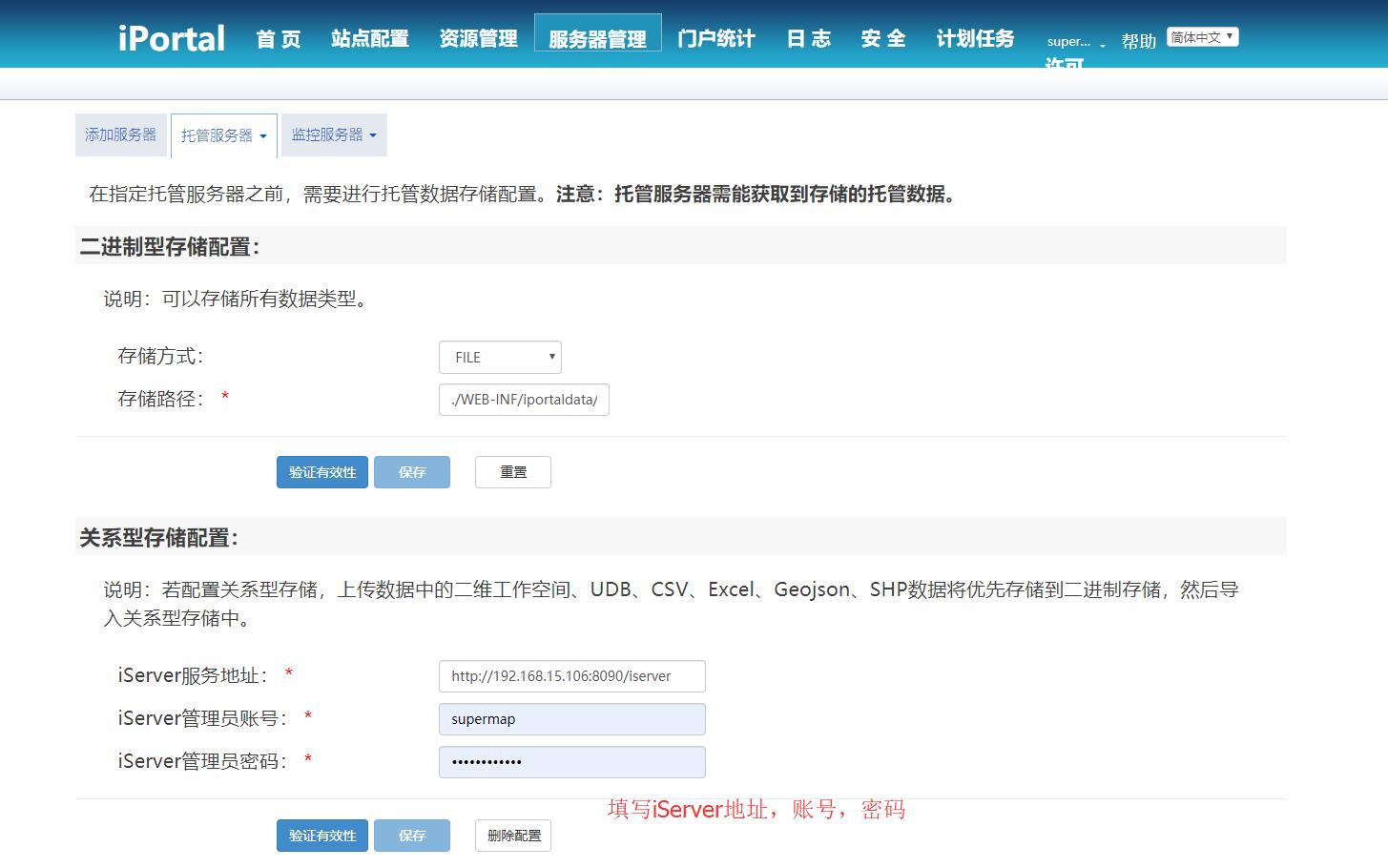The width and height of the screenshot is (1388, 868).
Task: Click the iServer管理员密码 password field
Action: pyautogui.click(x=570, y=761)
